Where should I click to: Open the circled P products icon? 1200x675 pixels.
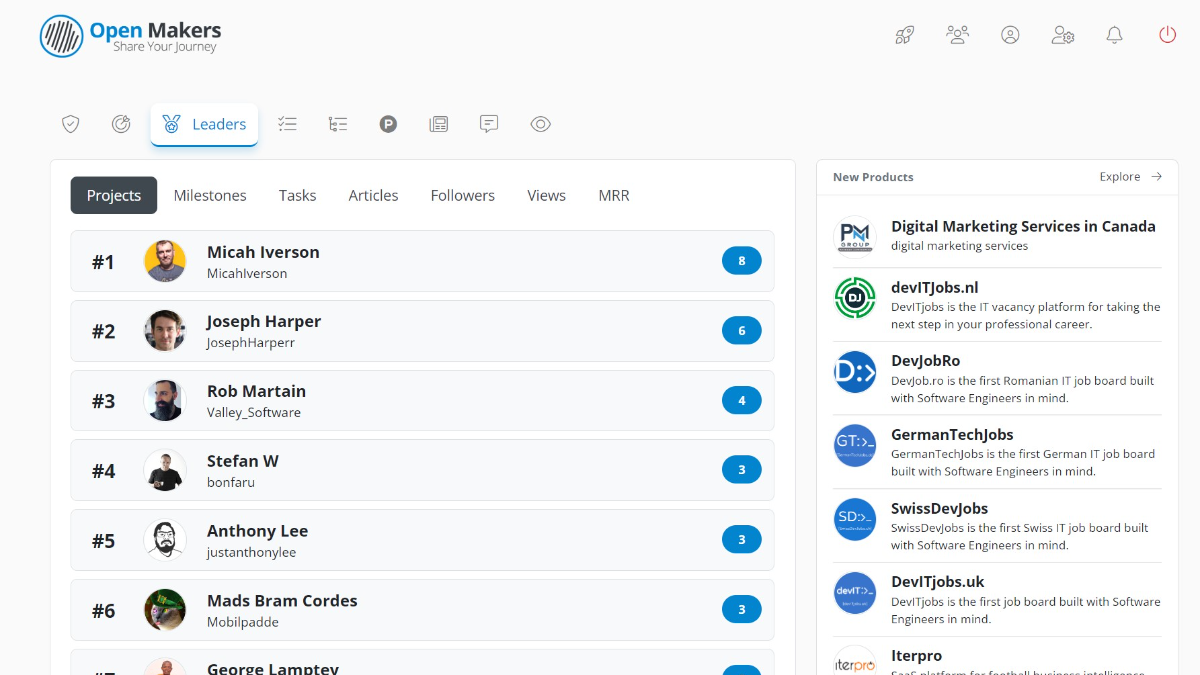(388, 124)
